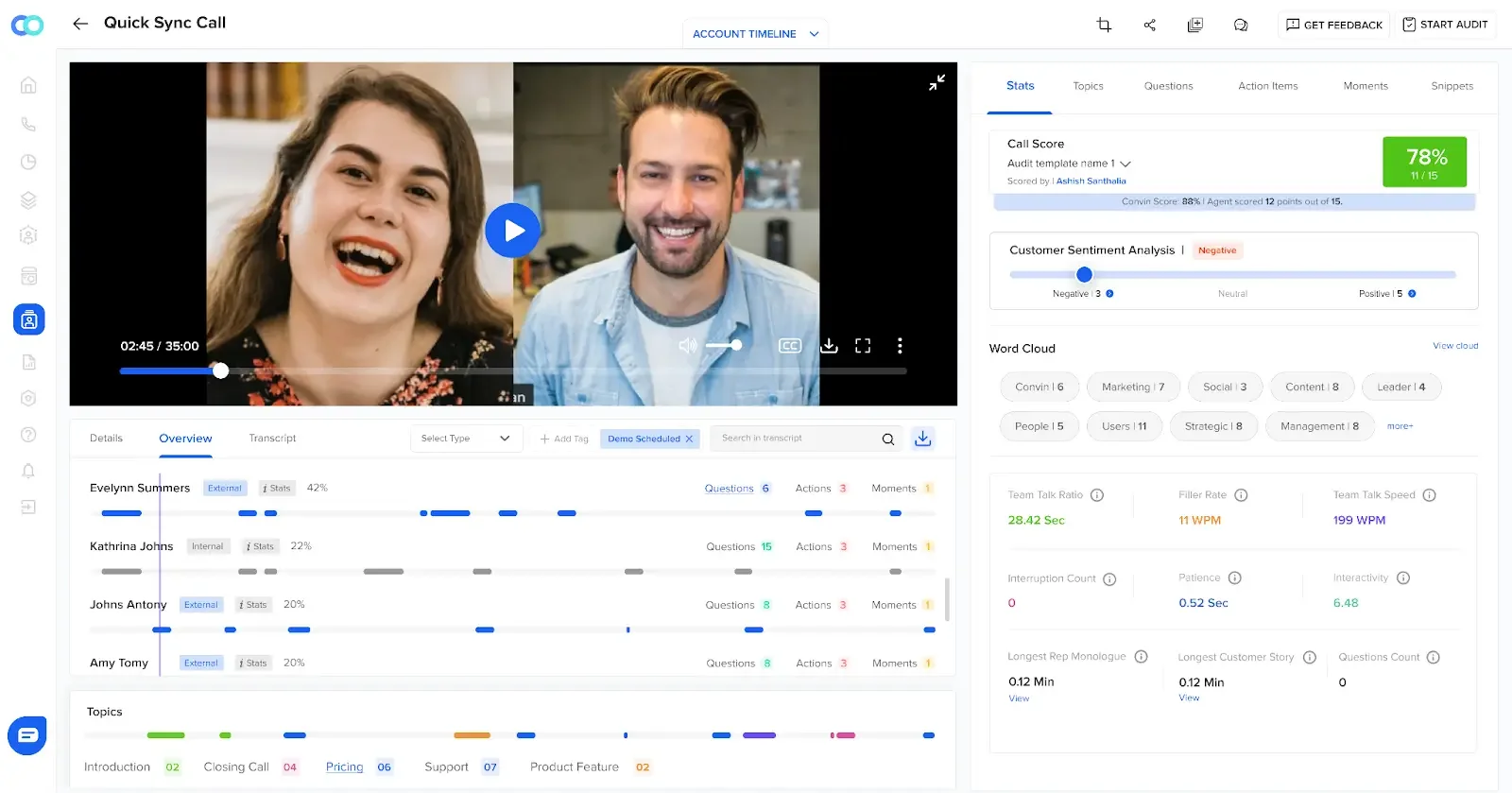Click the share icon in header
This screenshot has height=793, width=1512.
pyautogui.click(x=1149, y=25)
